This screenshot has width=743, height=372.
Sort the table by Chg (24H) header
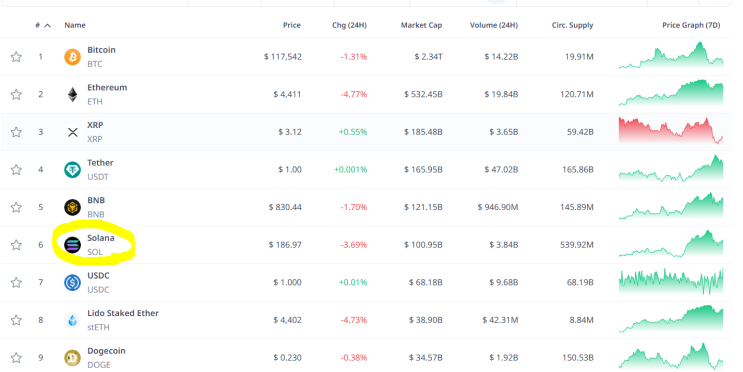pos(349,25)
